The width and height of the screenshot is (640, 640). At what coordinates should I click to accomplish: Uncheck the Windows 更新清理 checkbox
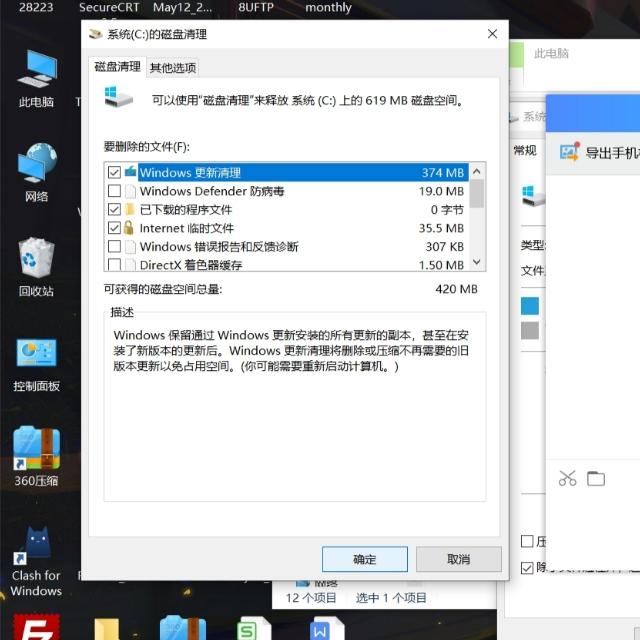click(114, 172)
